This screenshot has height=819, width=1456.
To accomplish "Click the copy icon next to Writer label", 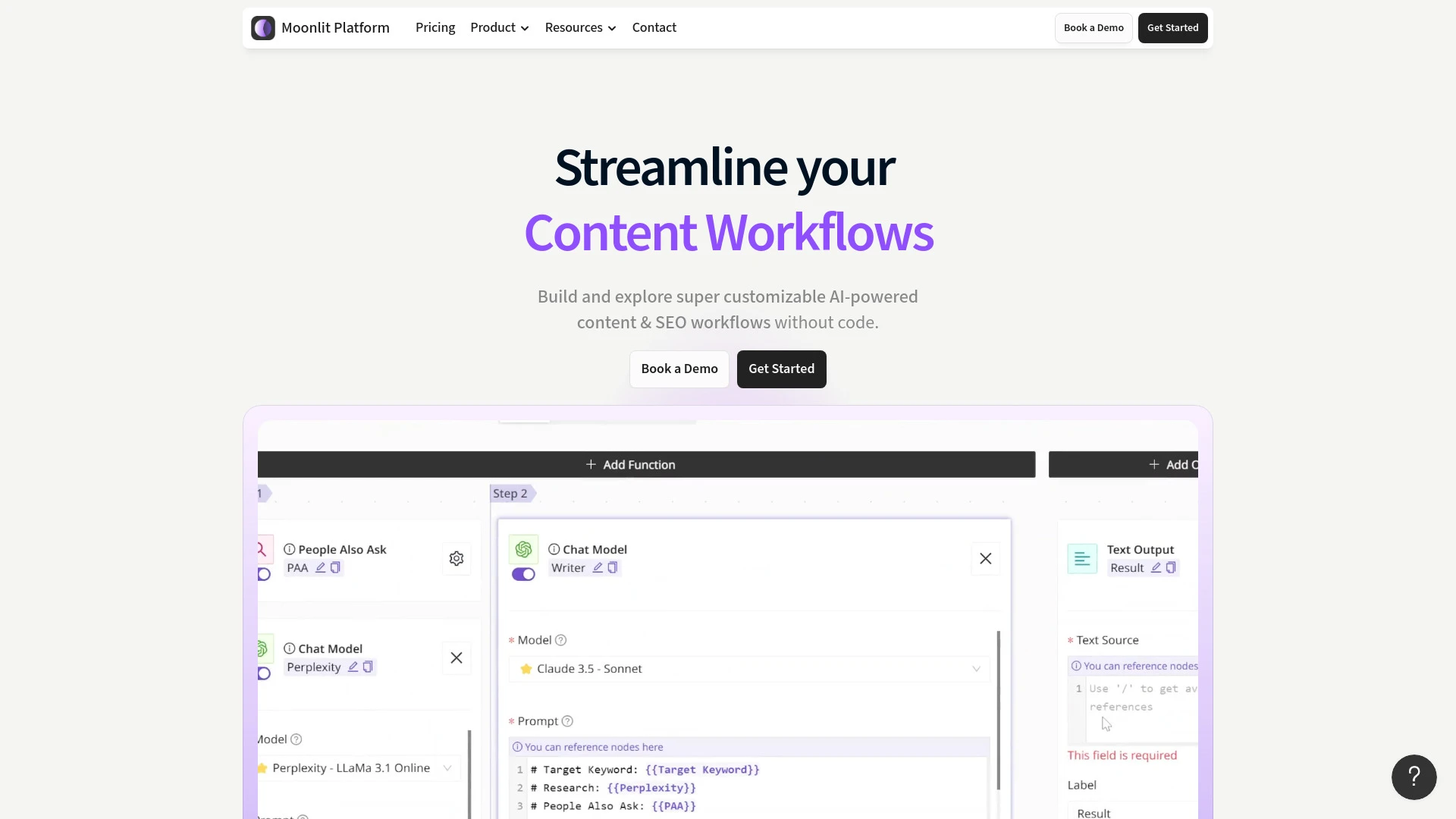I will pos(612,568).
